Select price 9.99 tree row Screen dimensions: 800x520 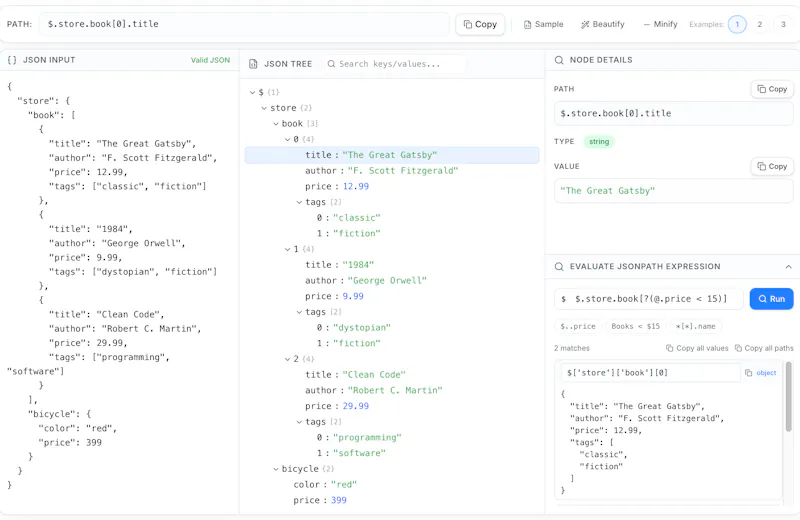(392, 296)
